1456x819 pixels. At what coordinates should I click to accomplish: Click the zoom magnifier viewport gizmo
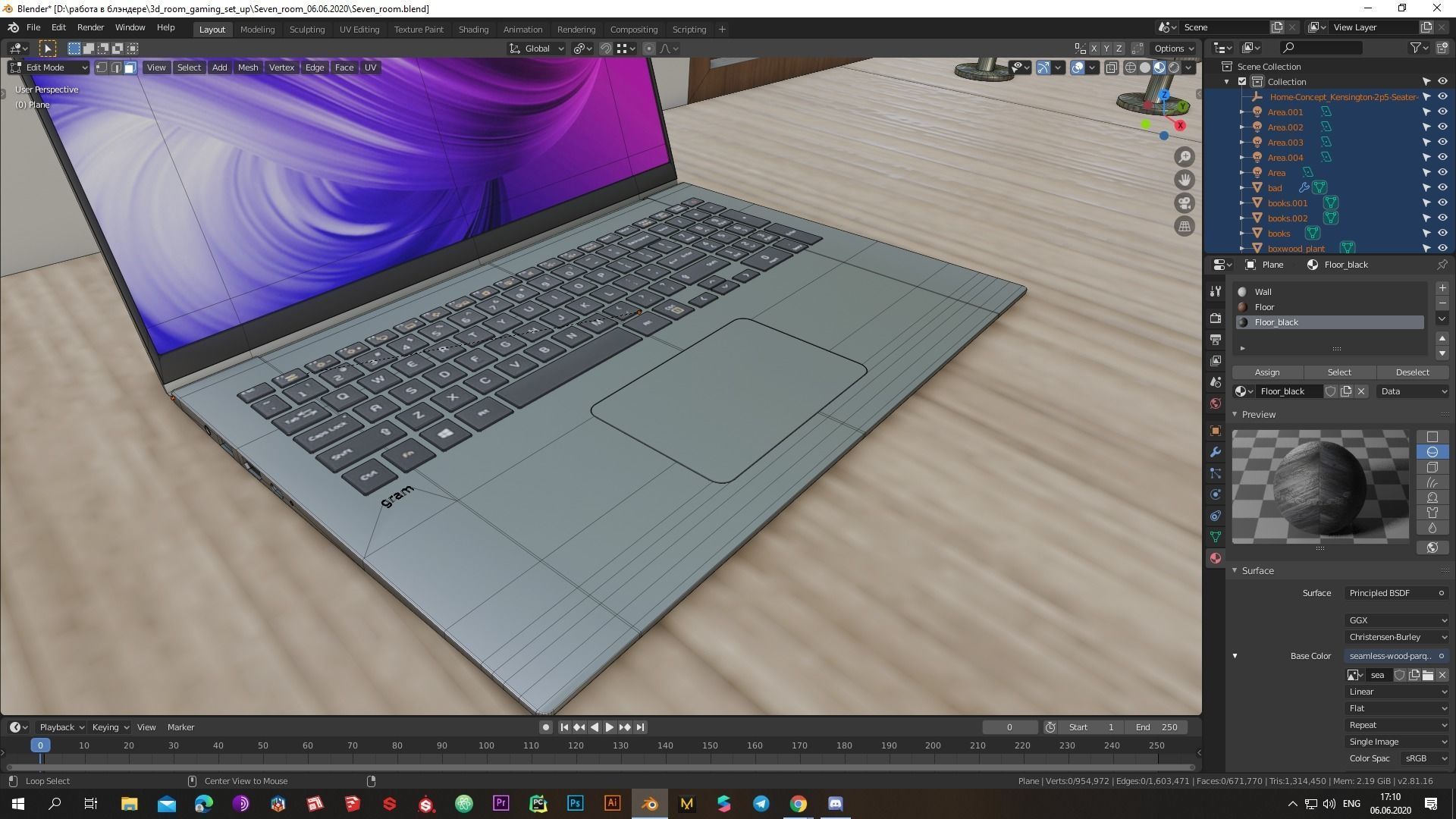(x=1184, y=157)
